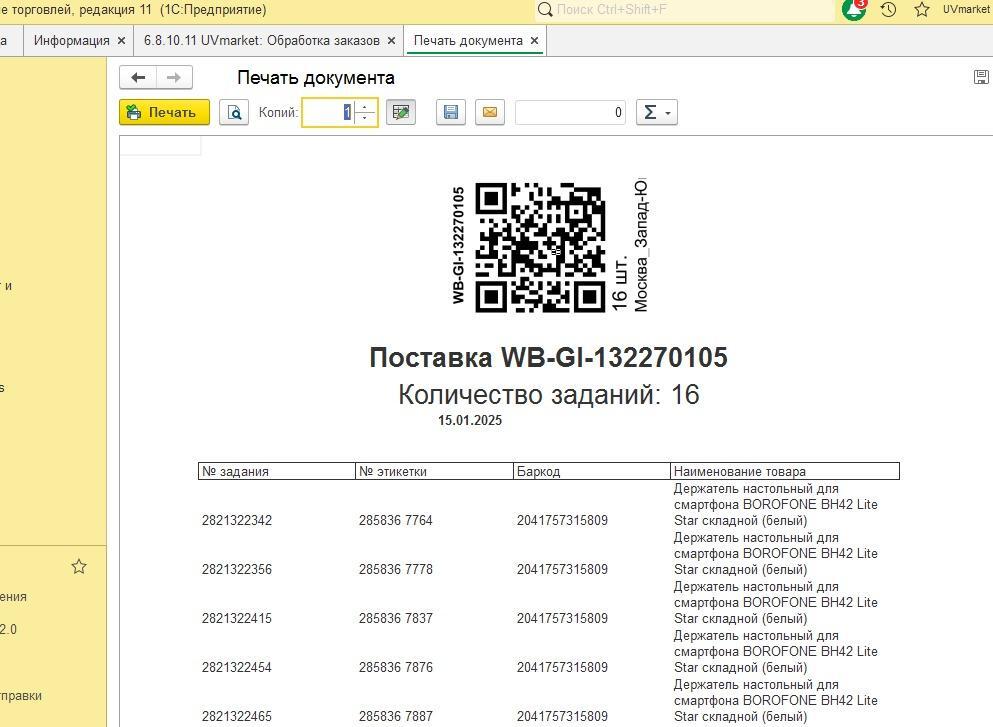The height and width of the screenshot is (727, 993).
Task: Increase copies with up stepper arrow
Action: (365, 106)
